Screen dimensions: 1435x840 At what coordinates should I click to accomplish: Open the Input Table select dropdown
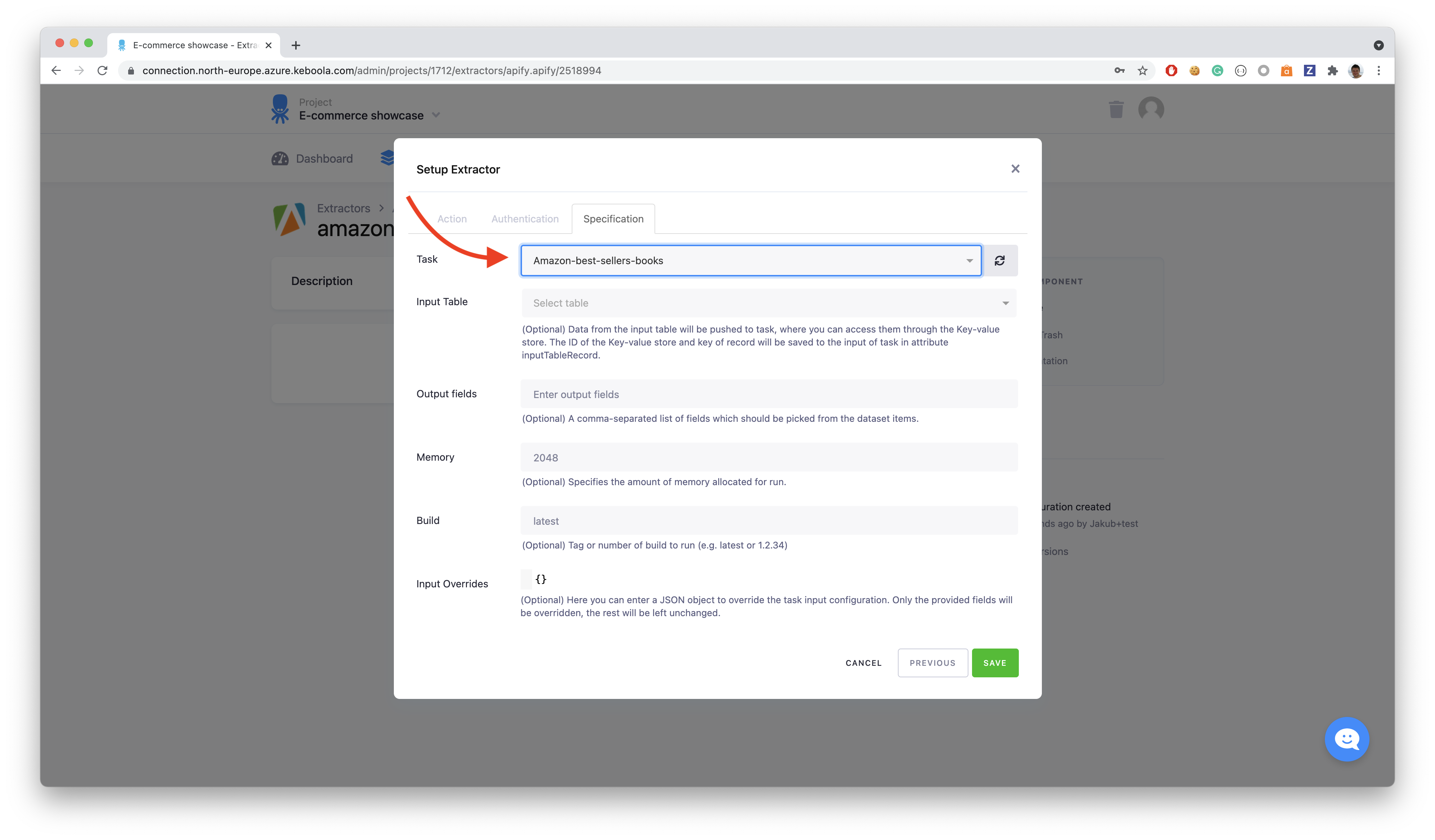coord(768,303)
